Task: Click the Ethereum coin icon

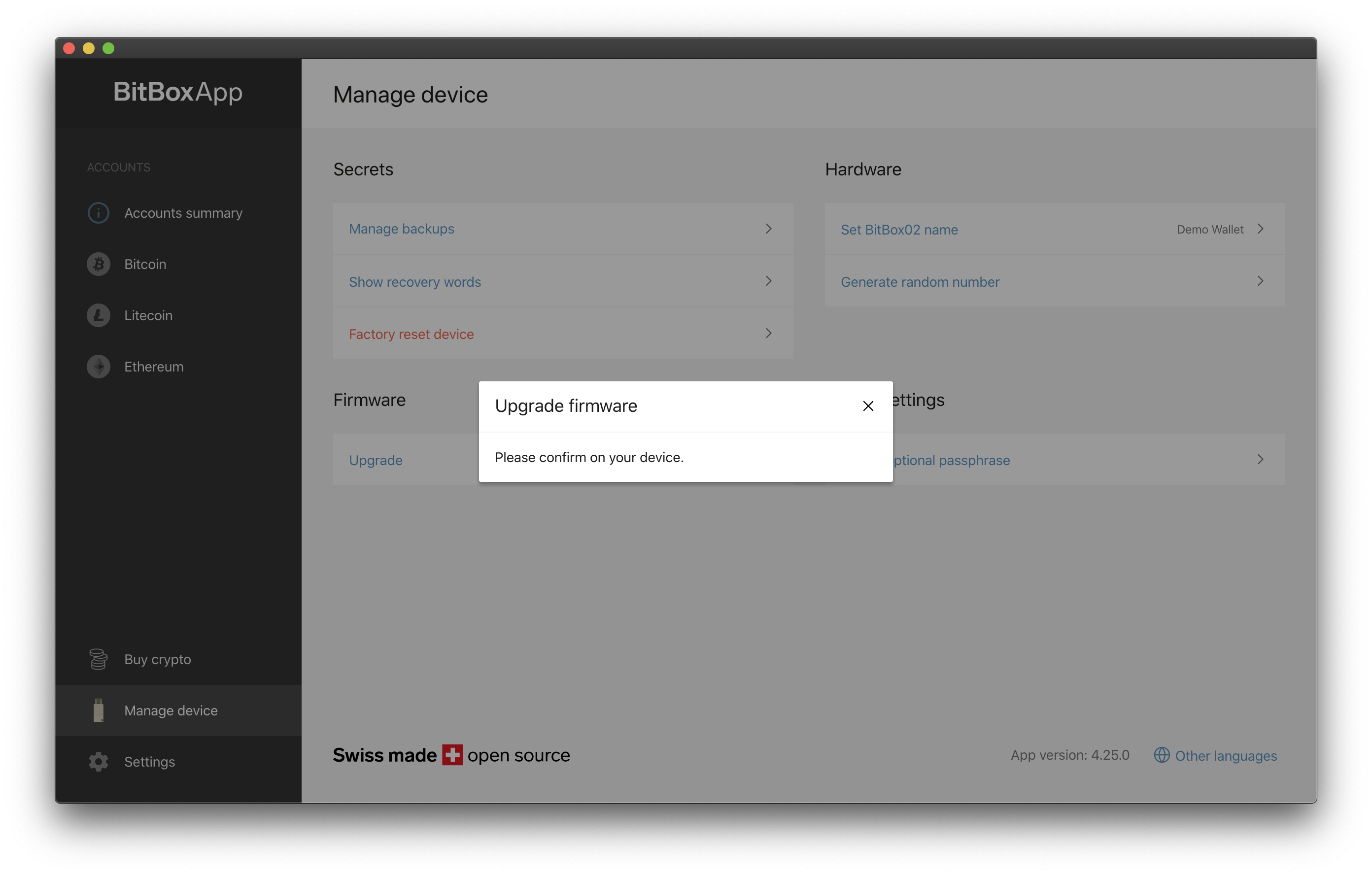Action: (x=99, y=367)
